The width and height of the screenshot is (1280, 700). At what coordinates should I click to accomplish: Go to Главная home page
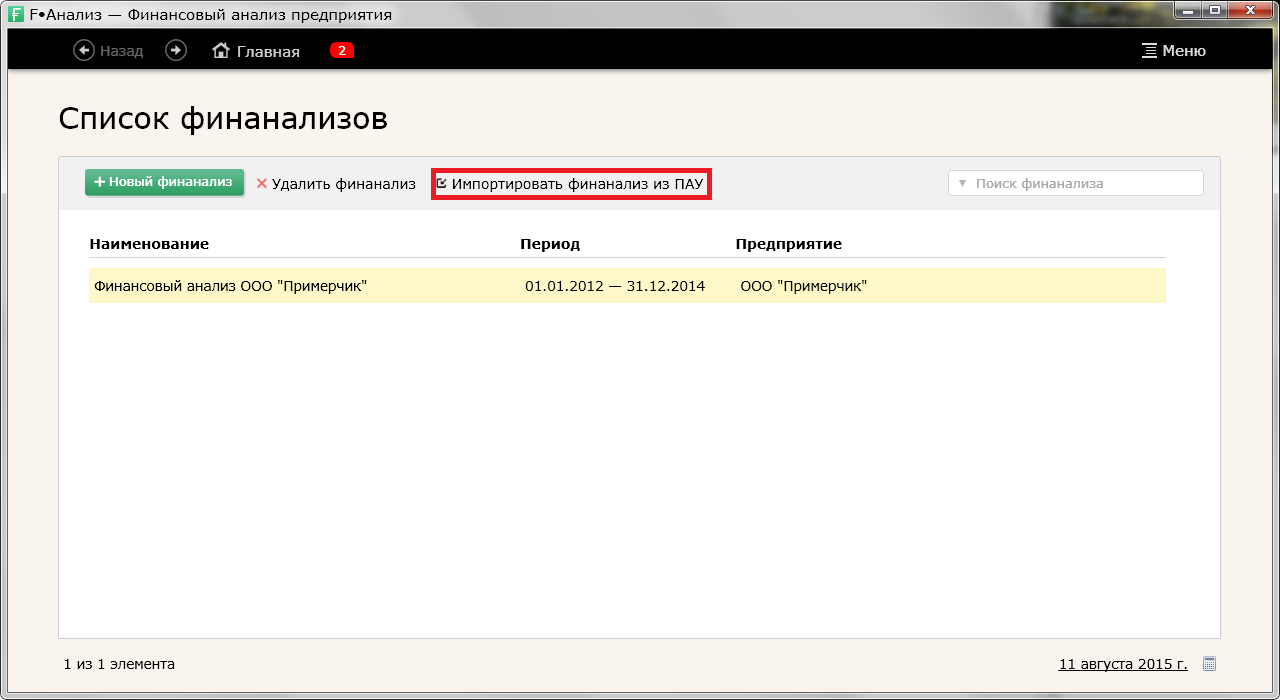coord(256,51)
